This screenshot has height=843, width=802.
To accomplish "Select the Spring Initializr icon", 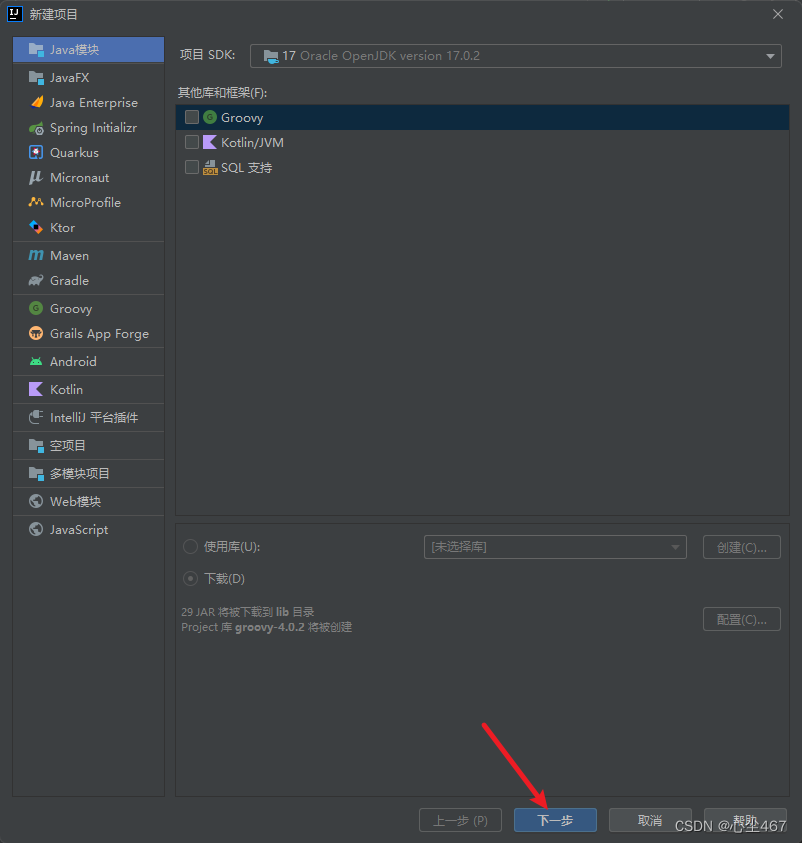I will pyautogui.click(x=36, y=128).
